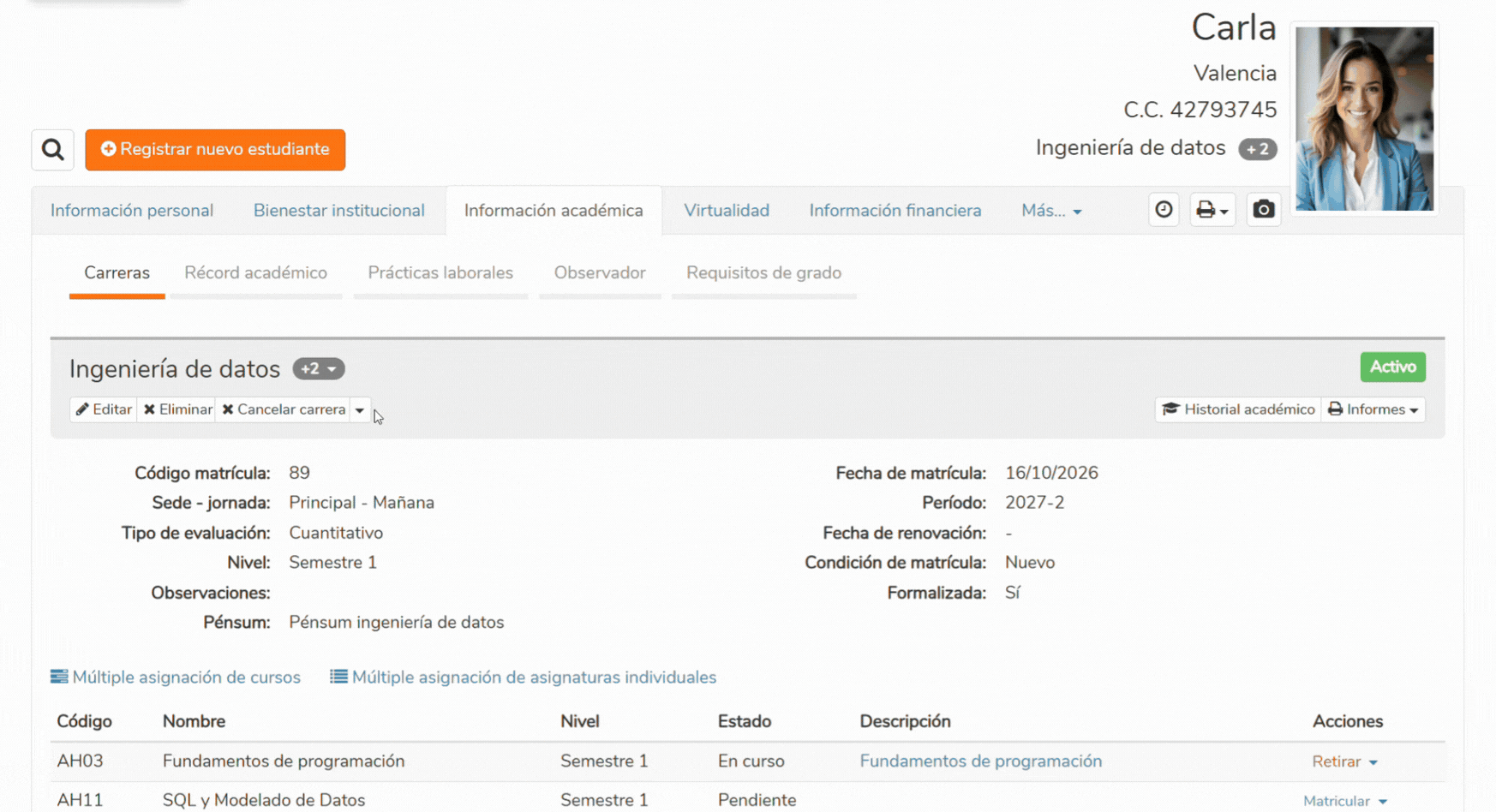
Task: Open the Información financiera tab
Action: coord(895,211)
